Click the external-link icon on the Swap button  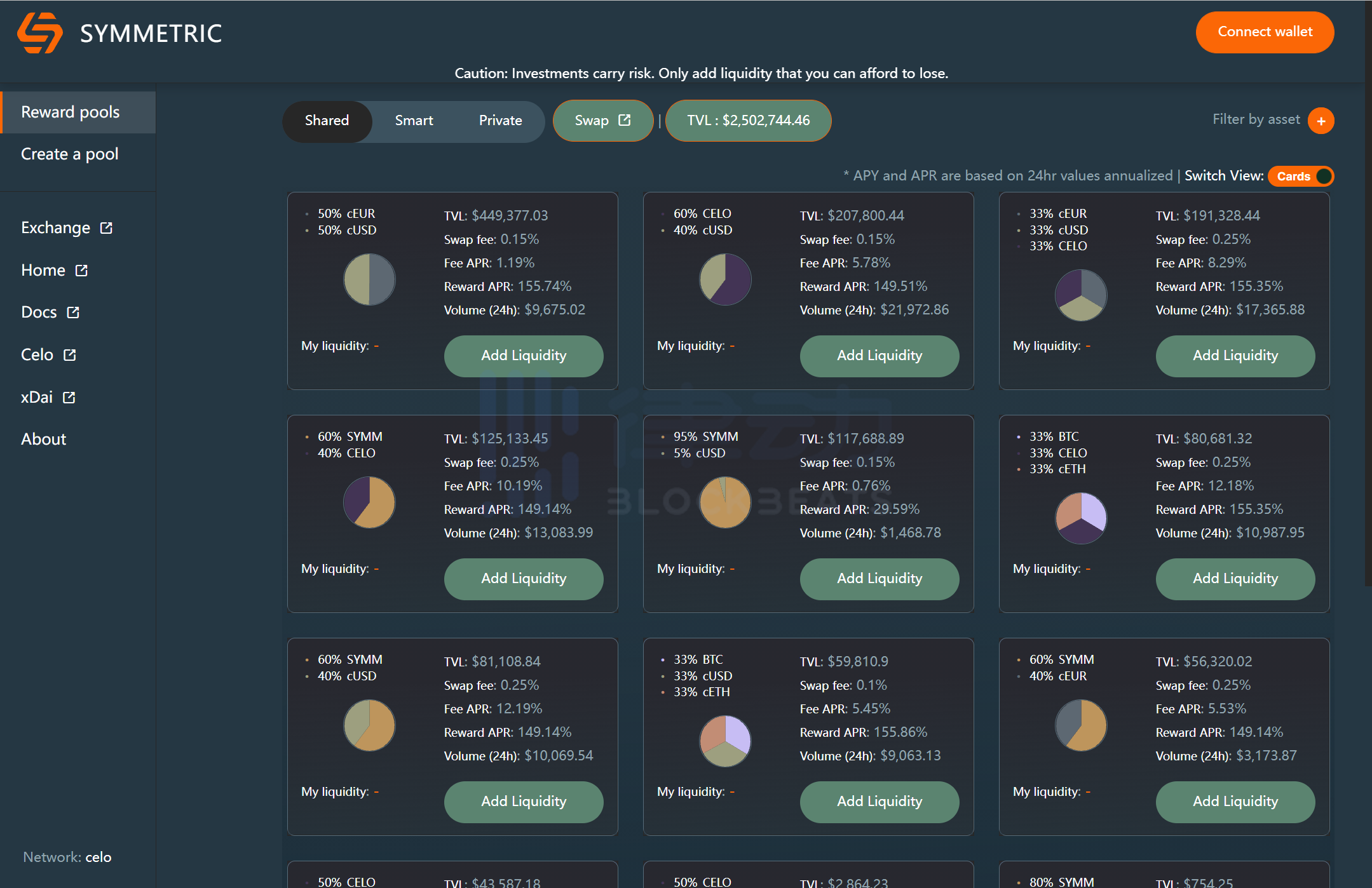(625, 120)
